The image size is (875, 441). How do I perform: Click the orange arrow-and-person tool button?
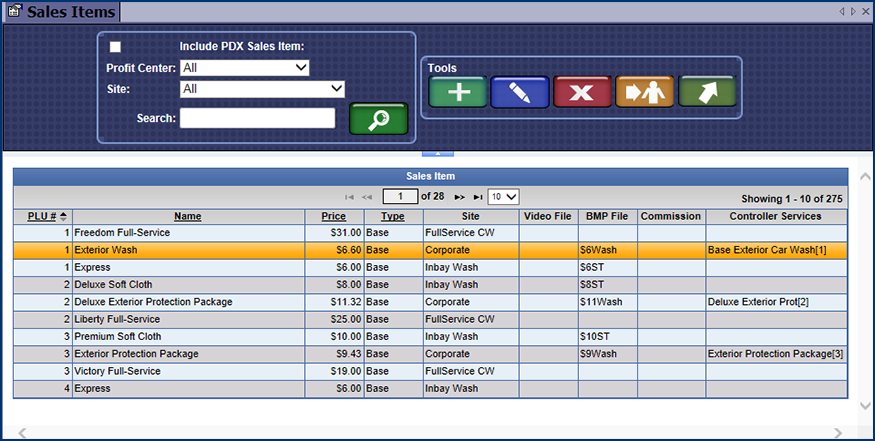pos(644,92)
